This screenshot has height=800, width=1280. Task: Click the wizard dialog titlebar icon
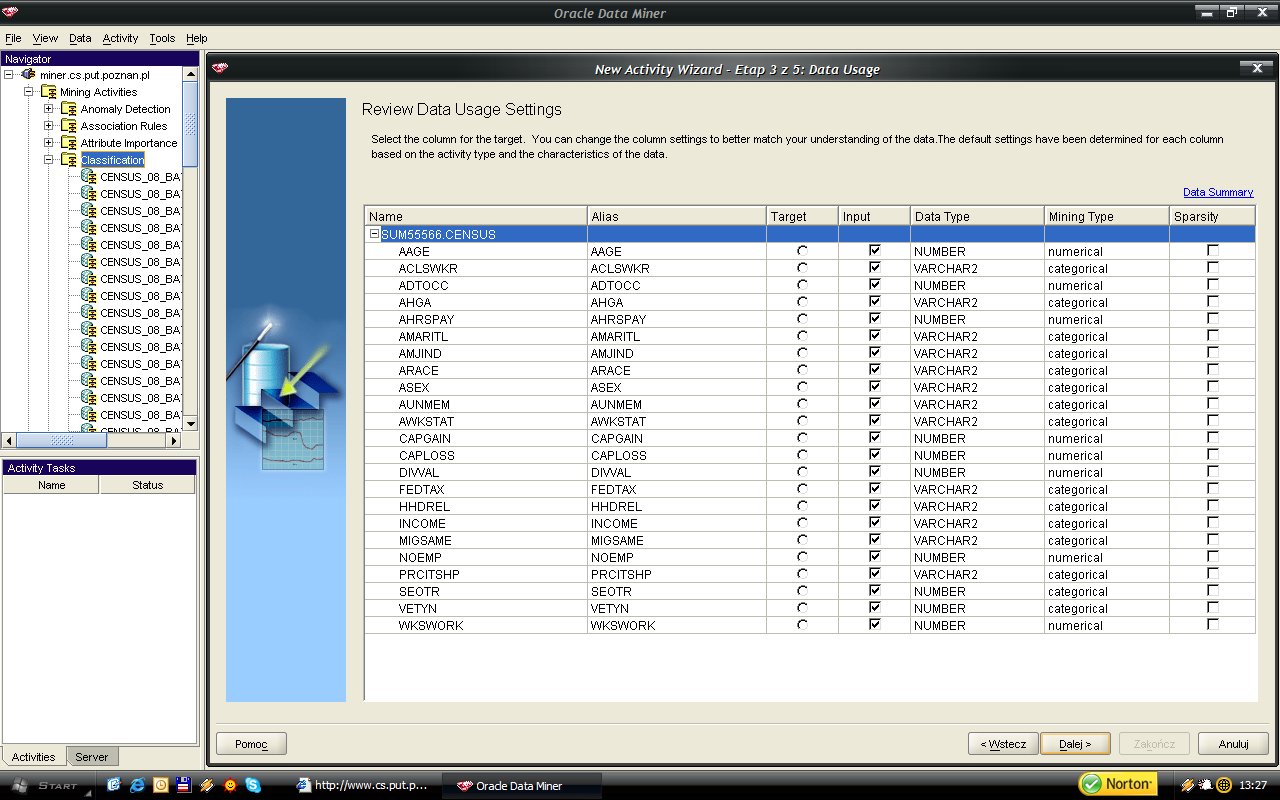point(220,68)
